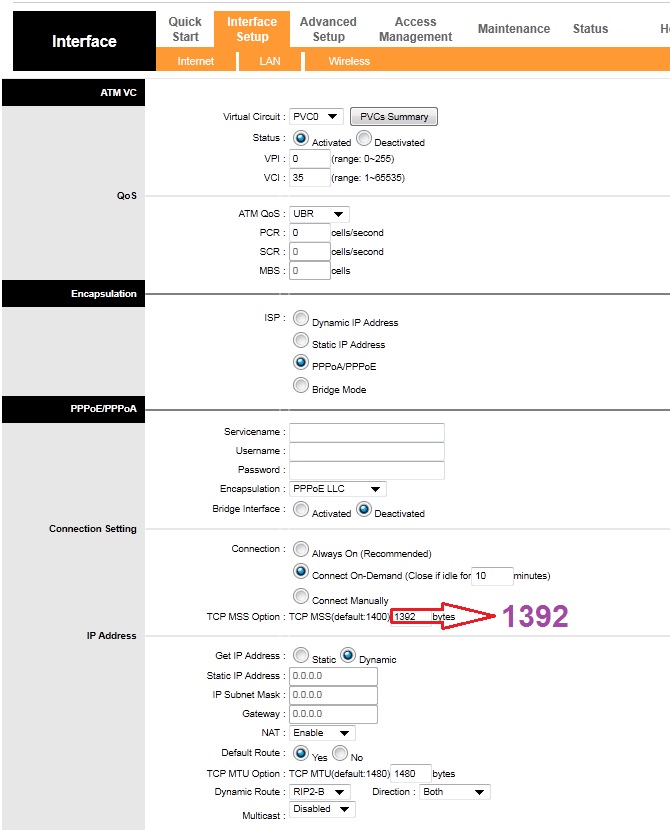The width and height of the screenshot is (670, 830).
Task: Set ATM VC Status to Activated
Action: 301,138
